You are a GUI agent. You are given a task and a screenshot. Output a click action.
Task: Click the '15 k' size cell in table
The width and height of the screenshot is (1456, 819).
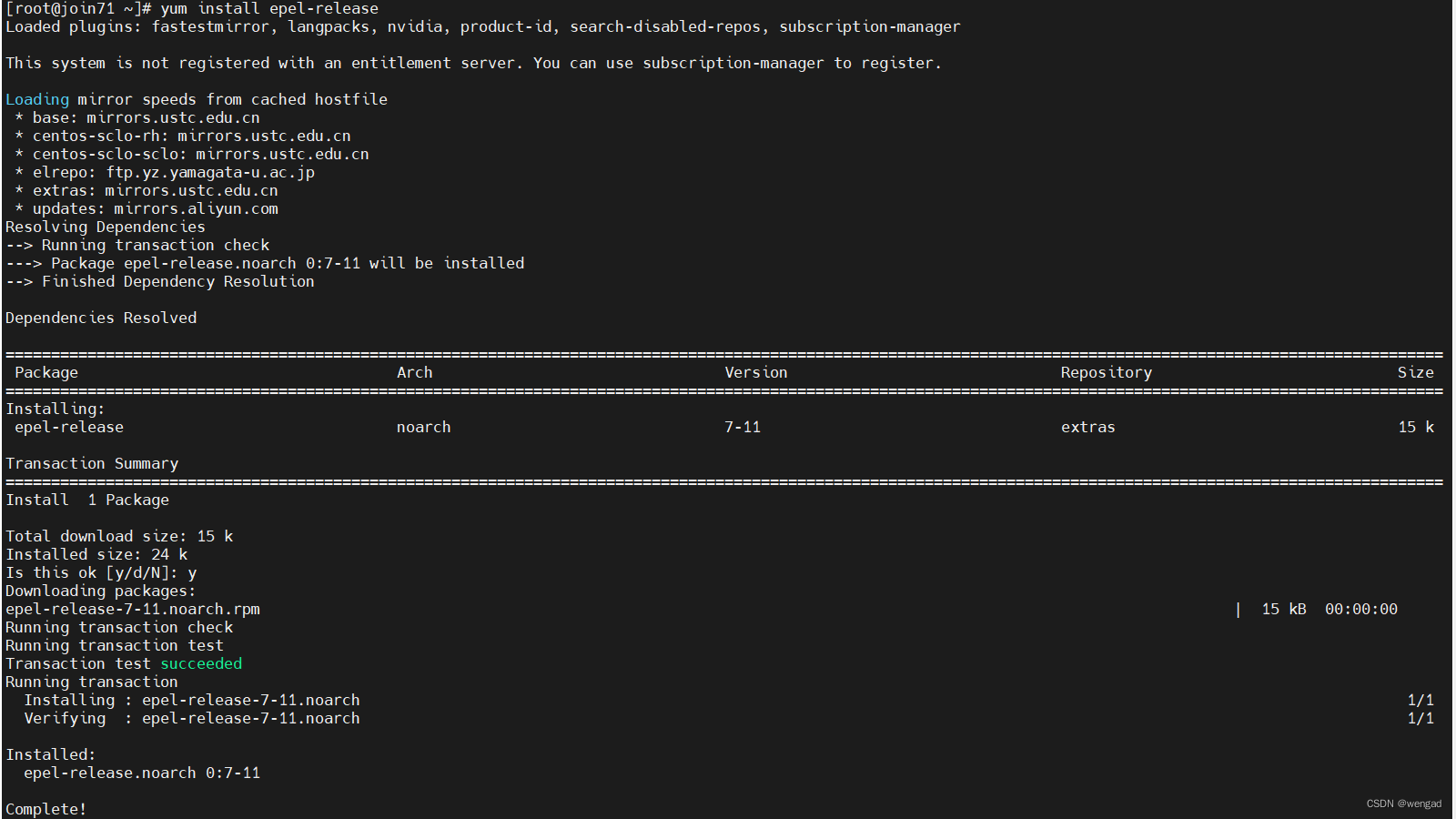[1416, 428]
